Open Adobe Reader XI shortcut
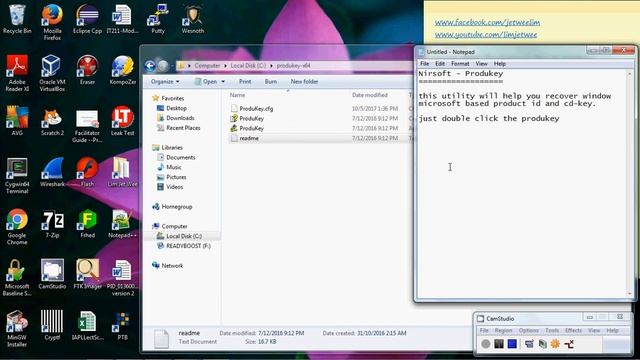This screenshot has height=360, width=640. (17, 73)
